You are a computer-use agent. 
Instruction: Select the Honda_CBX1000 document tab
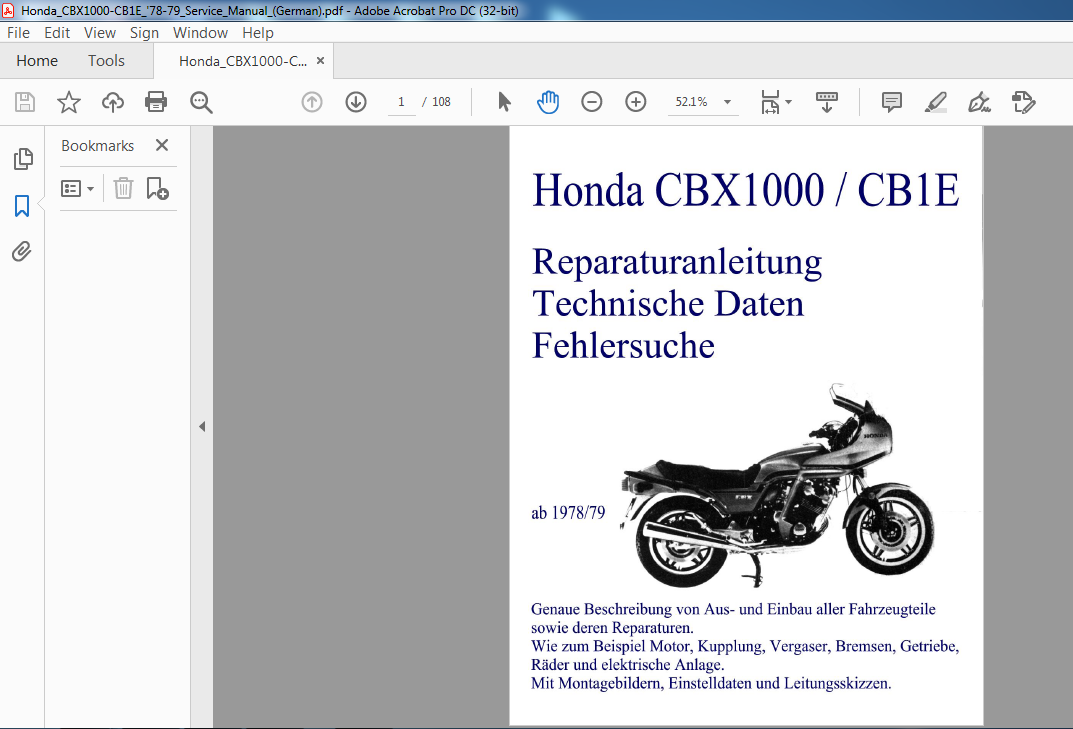coord(243,61)
